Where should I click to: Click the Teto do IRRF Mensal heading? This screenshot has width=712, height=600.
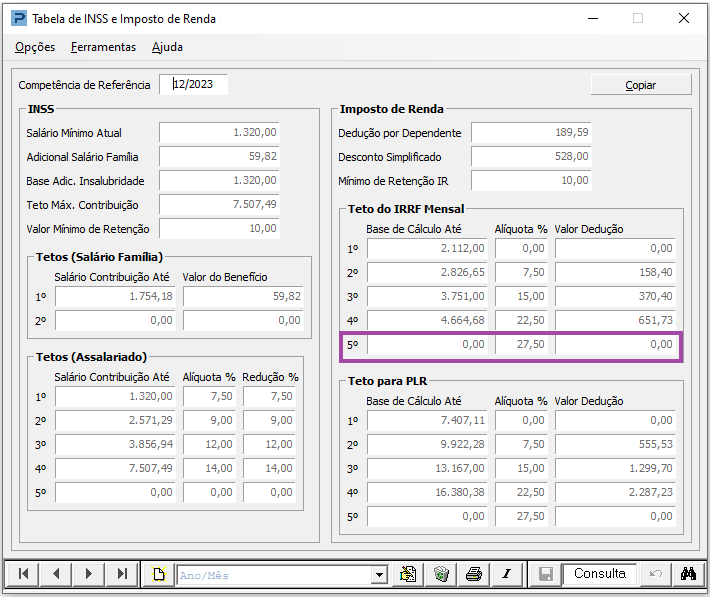pos(406,209)
